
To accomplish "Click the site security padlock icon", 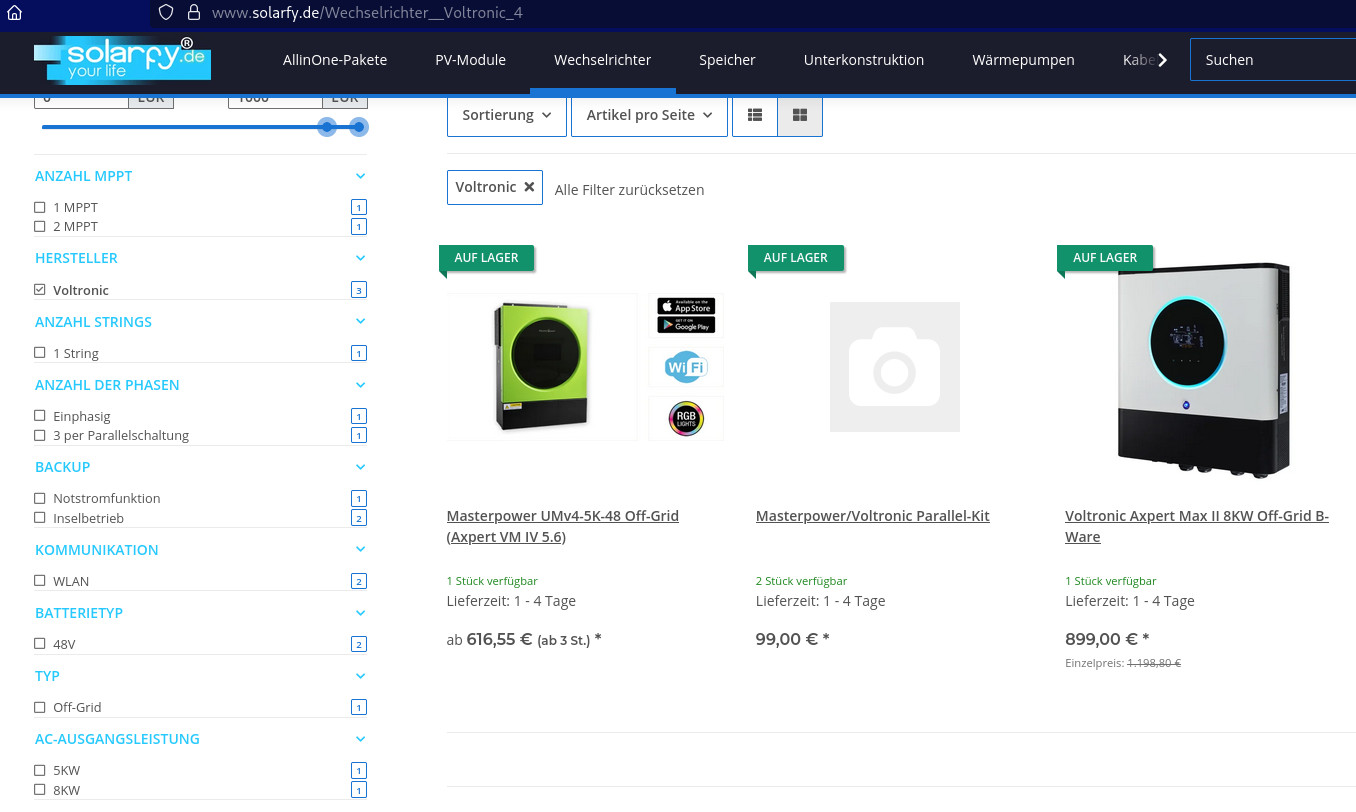I will pyautogui.click(x=194, y=13).
